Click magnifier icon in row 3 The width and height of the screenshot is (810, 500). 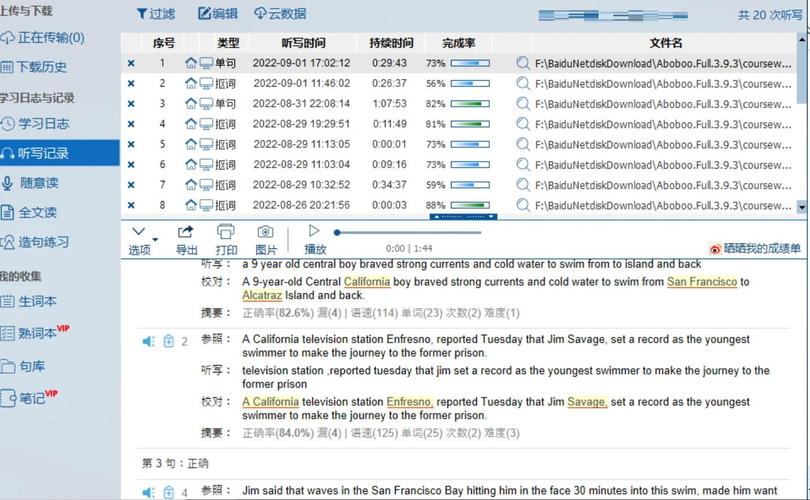point(523,104)
